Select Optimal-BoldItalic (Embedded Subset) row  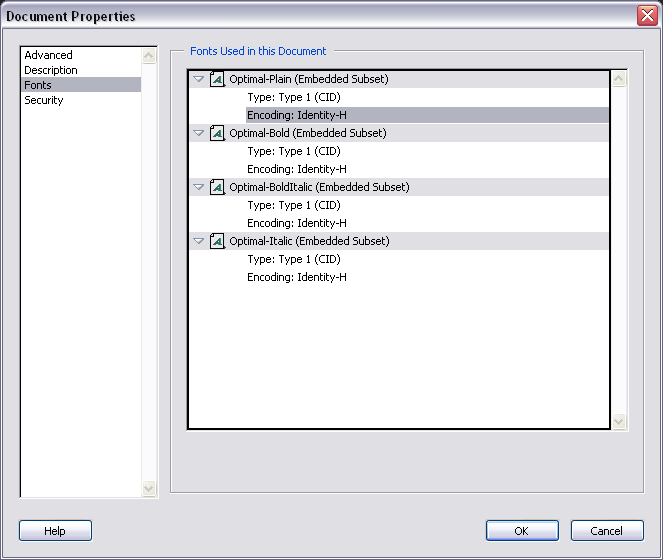pos(399,187)
